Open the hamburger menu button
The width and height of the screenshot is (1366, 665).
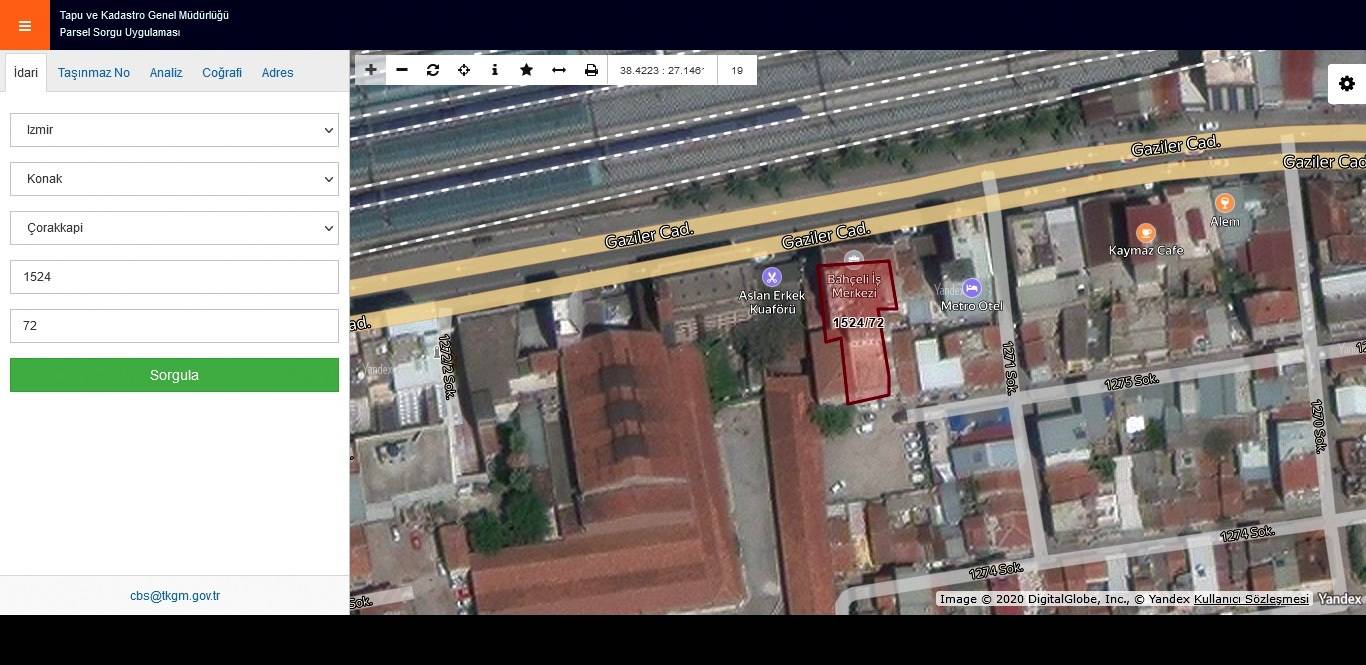[25, 26]
